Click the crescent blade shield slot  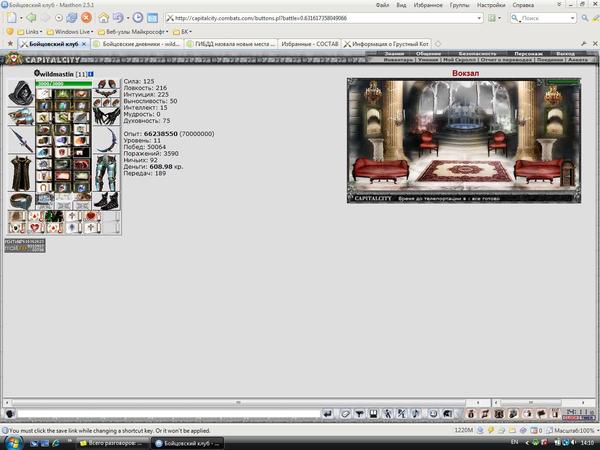click(x=106, y=140)
